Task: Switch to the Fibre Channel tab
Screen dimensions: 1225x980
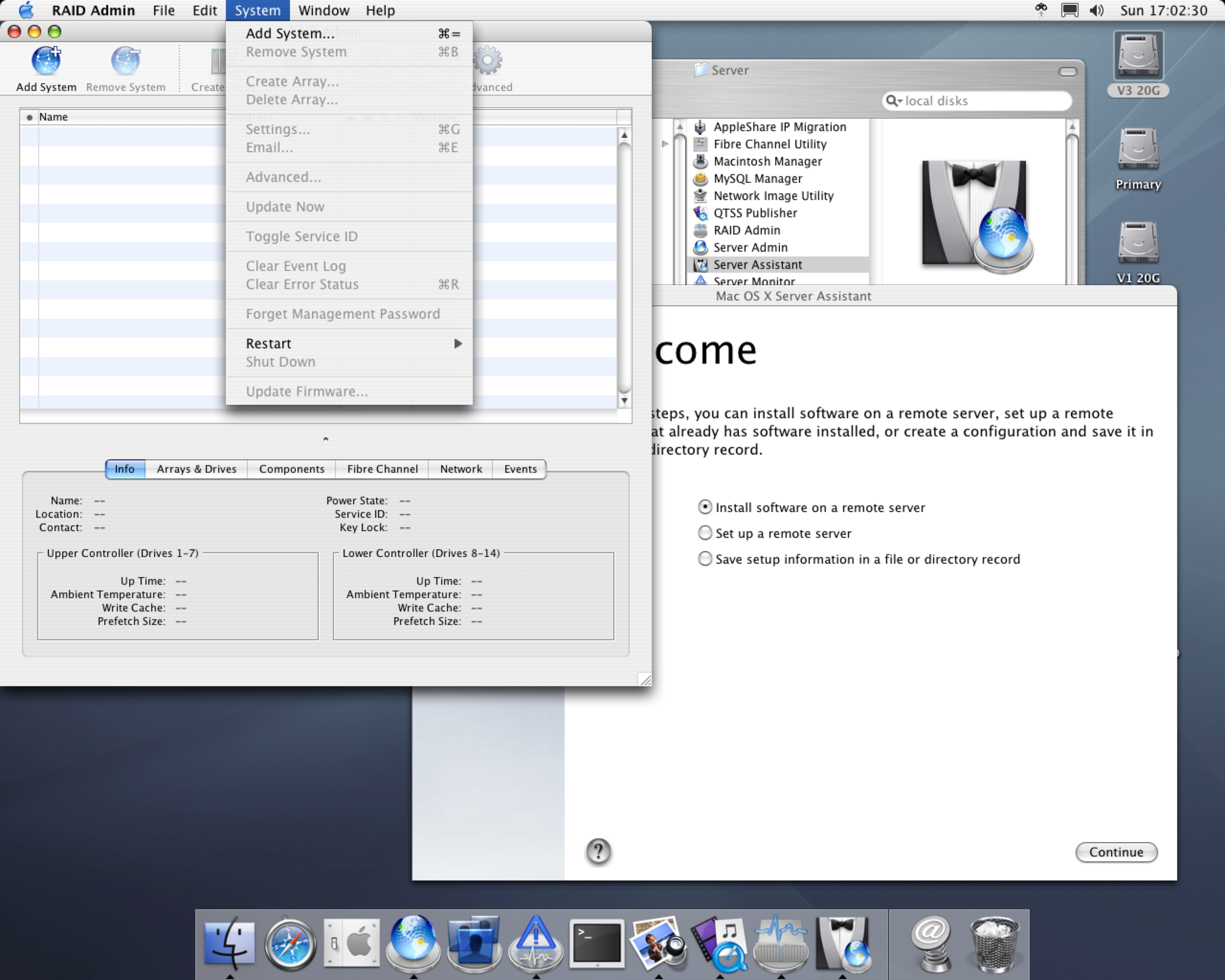Action: pyautogui.click(x=382, y=468)
